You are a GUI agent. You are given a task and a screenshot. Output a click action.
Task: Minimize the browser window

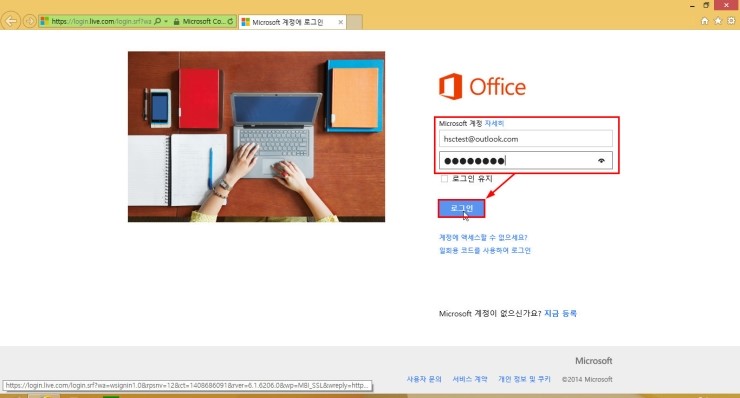[692, 6]
